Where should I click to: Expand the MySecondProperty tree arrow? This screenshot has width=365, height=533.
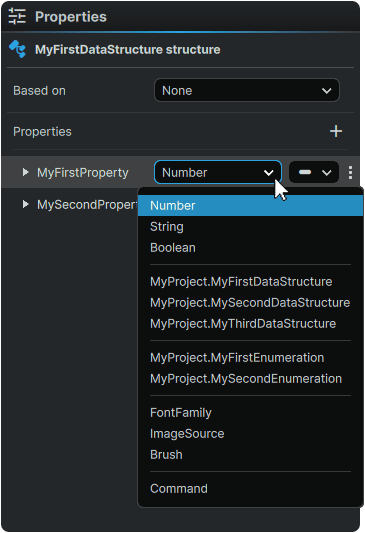click(x=25, y=204)
